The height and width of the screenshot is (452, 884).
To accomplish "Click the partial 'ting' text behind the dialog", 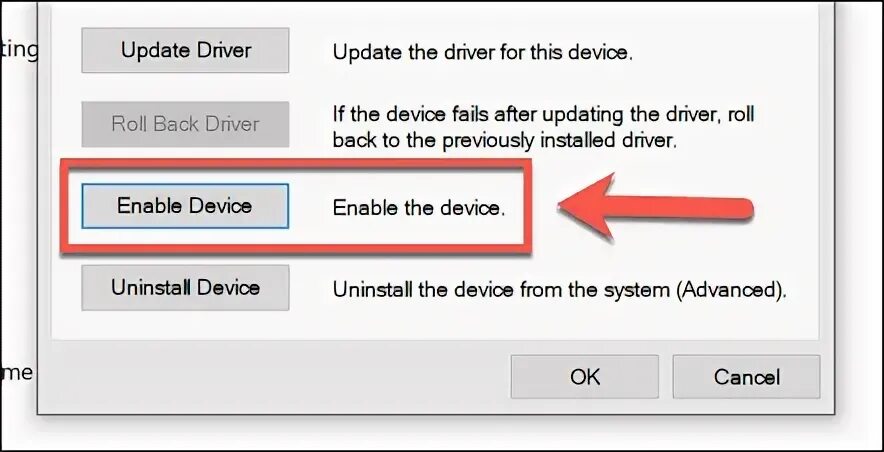I will point(19,50).
